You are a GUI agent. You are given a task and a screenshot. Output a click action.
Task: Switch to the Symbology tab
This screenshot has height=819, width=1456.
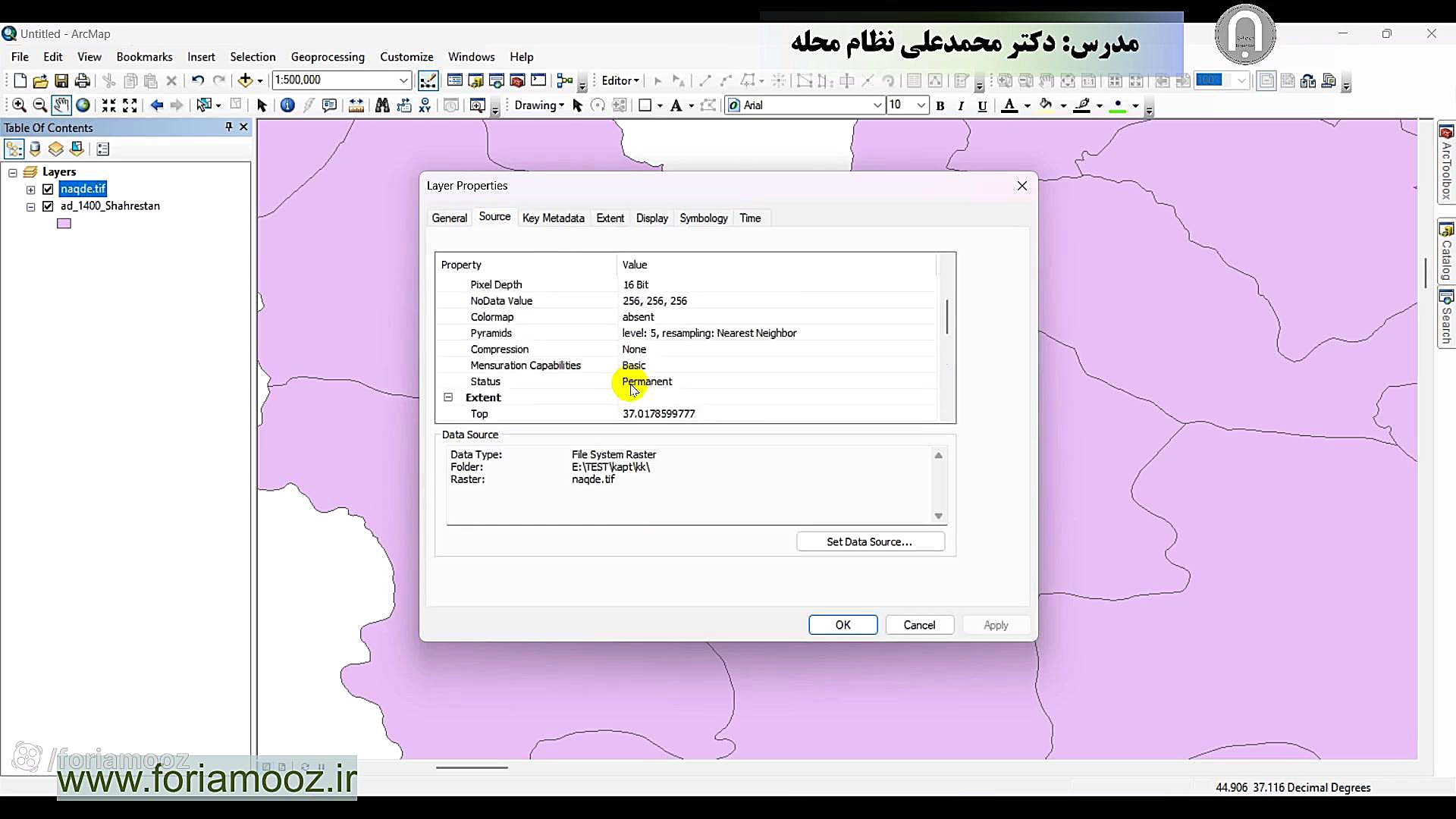coord(704,218)
